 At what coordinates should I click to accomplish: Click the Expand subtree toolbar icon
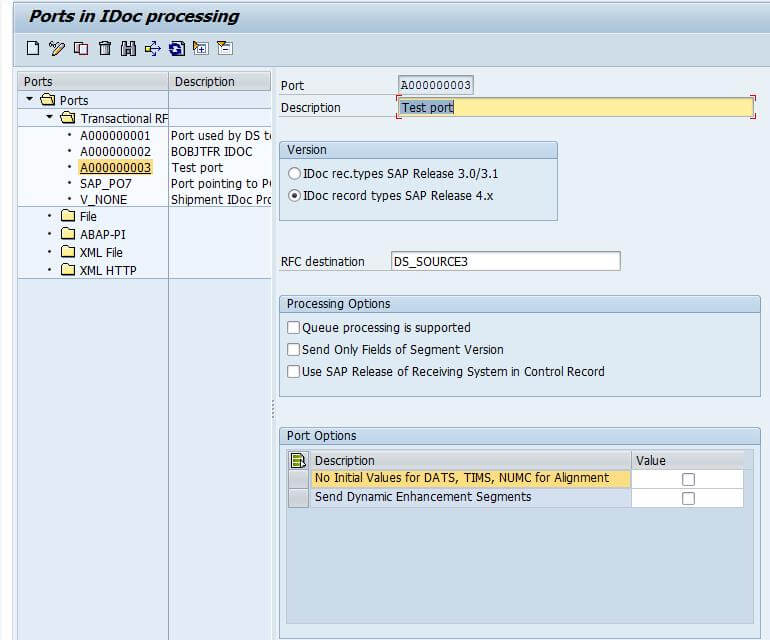tap(200, 48)
